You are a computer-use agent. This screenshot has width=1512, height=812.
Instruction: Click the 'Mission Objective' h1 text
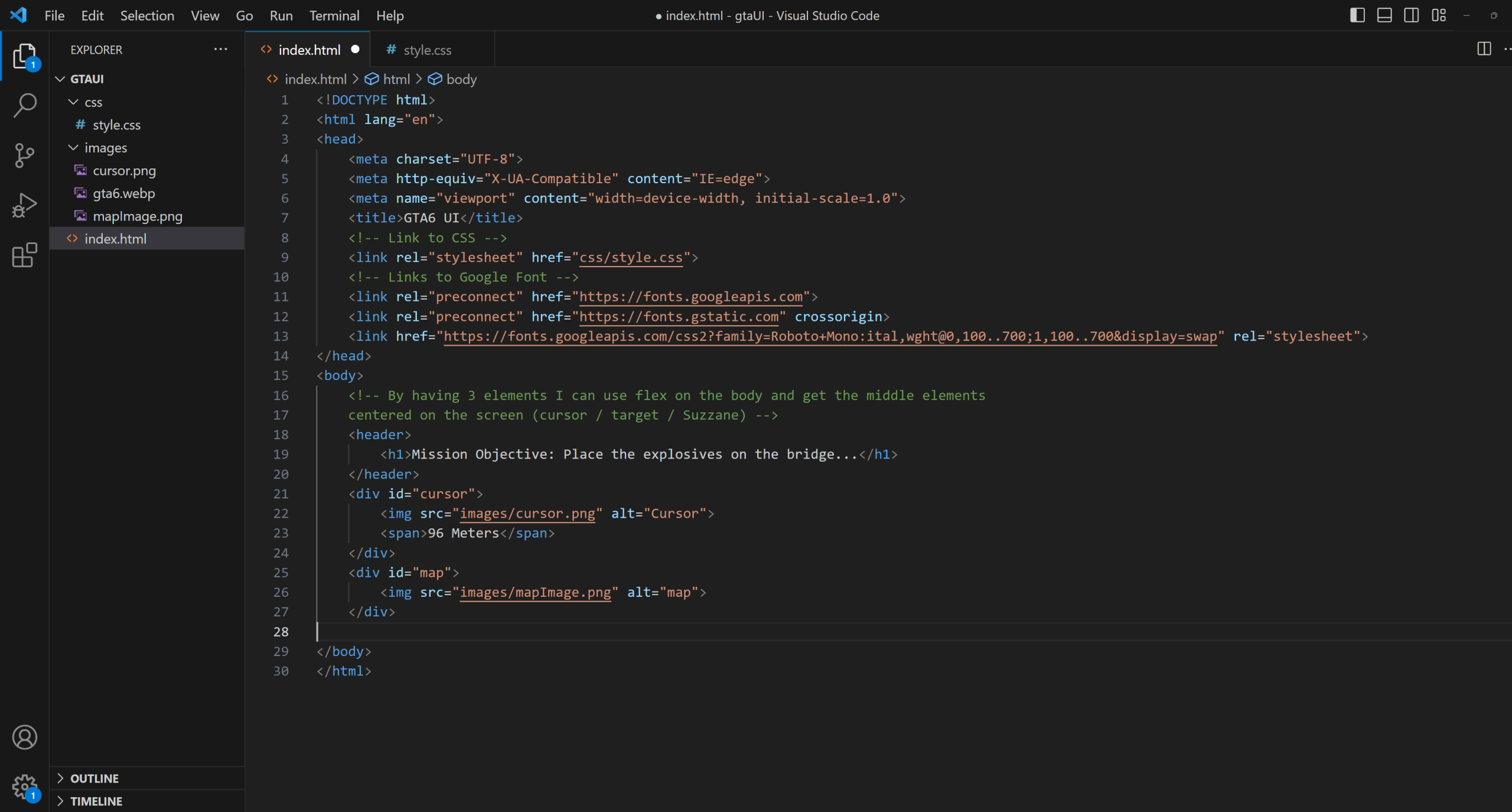pos(635,454)
